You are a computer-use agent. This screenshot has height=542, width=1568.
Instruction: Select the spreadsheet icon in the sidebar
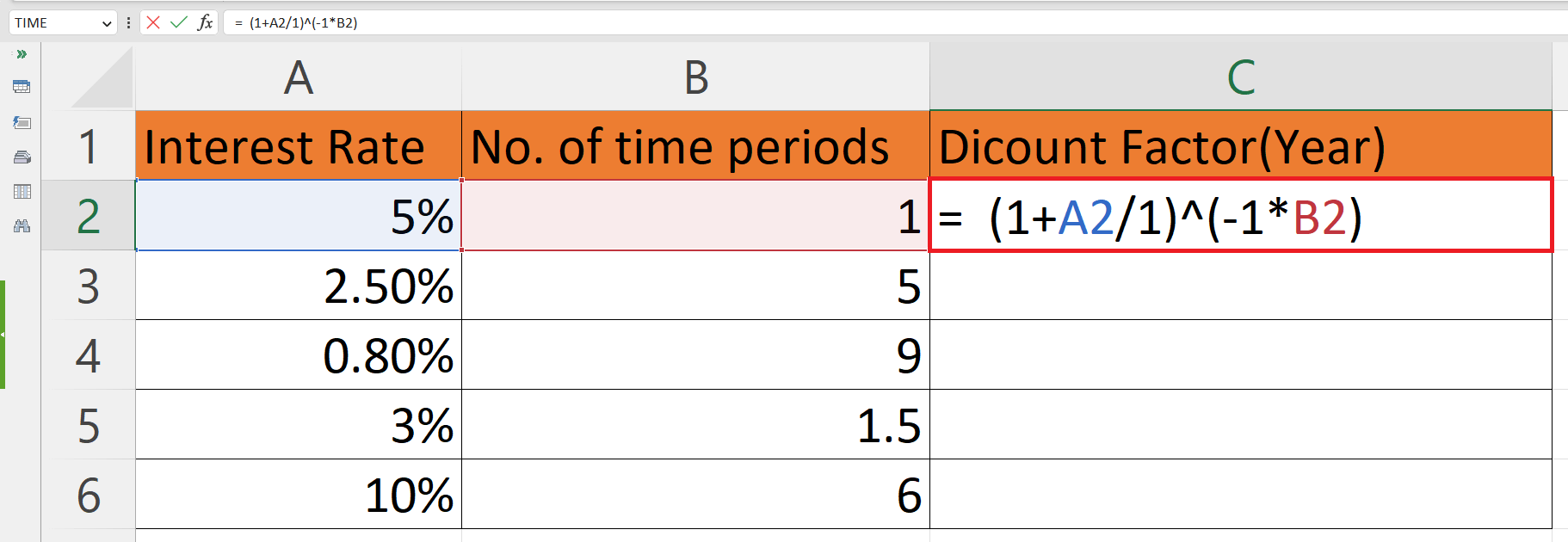pos(22,87)
